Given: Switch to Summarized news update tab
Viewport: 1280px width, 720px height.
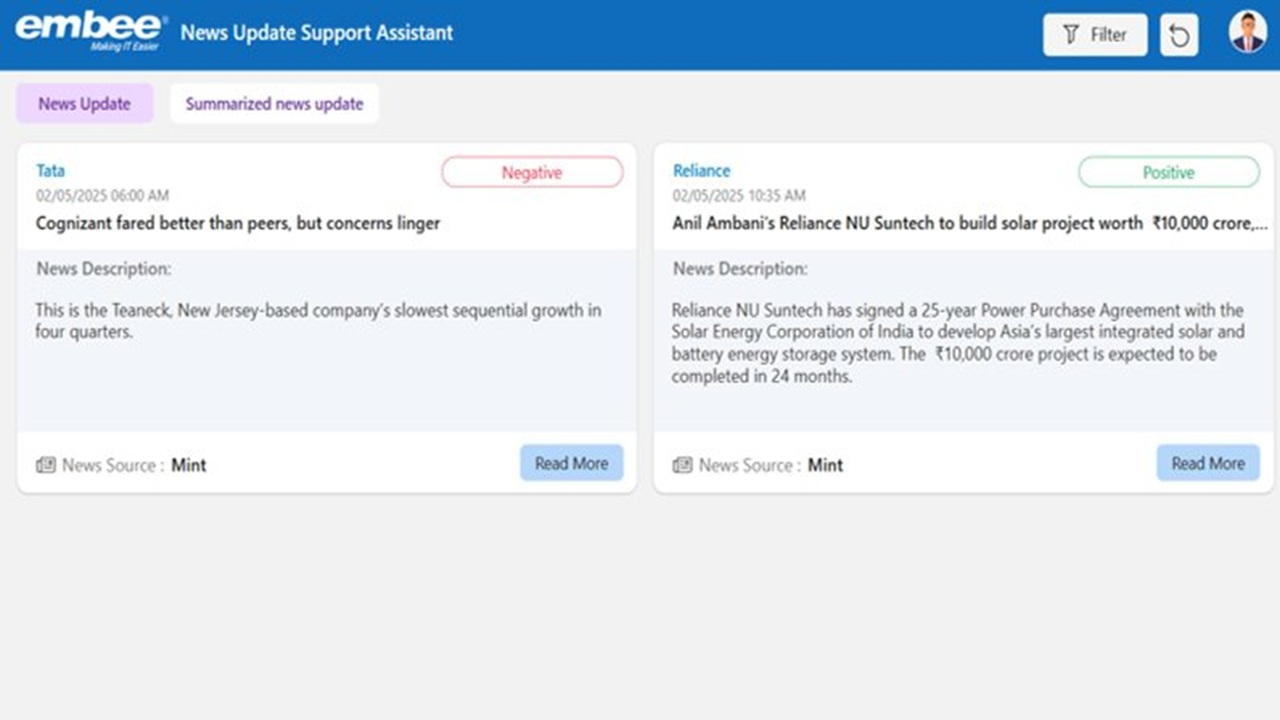Looking at the screenshot, I should pos(274,103).
